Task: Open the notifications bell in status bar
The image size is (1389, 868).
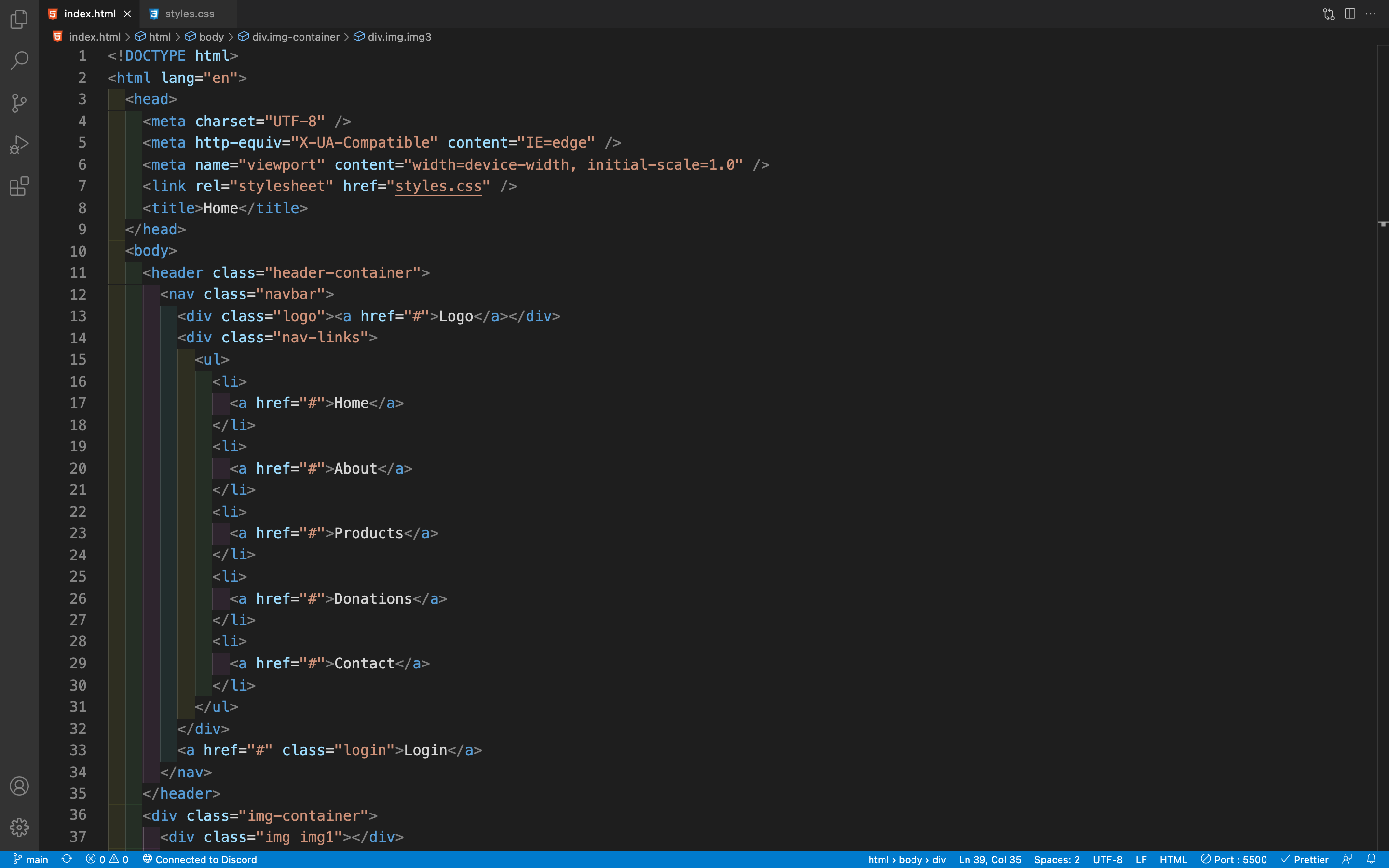Action: point(1371,859)
